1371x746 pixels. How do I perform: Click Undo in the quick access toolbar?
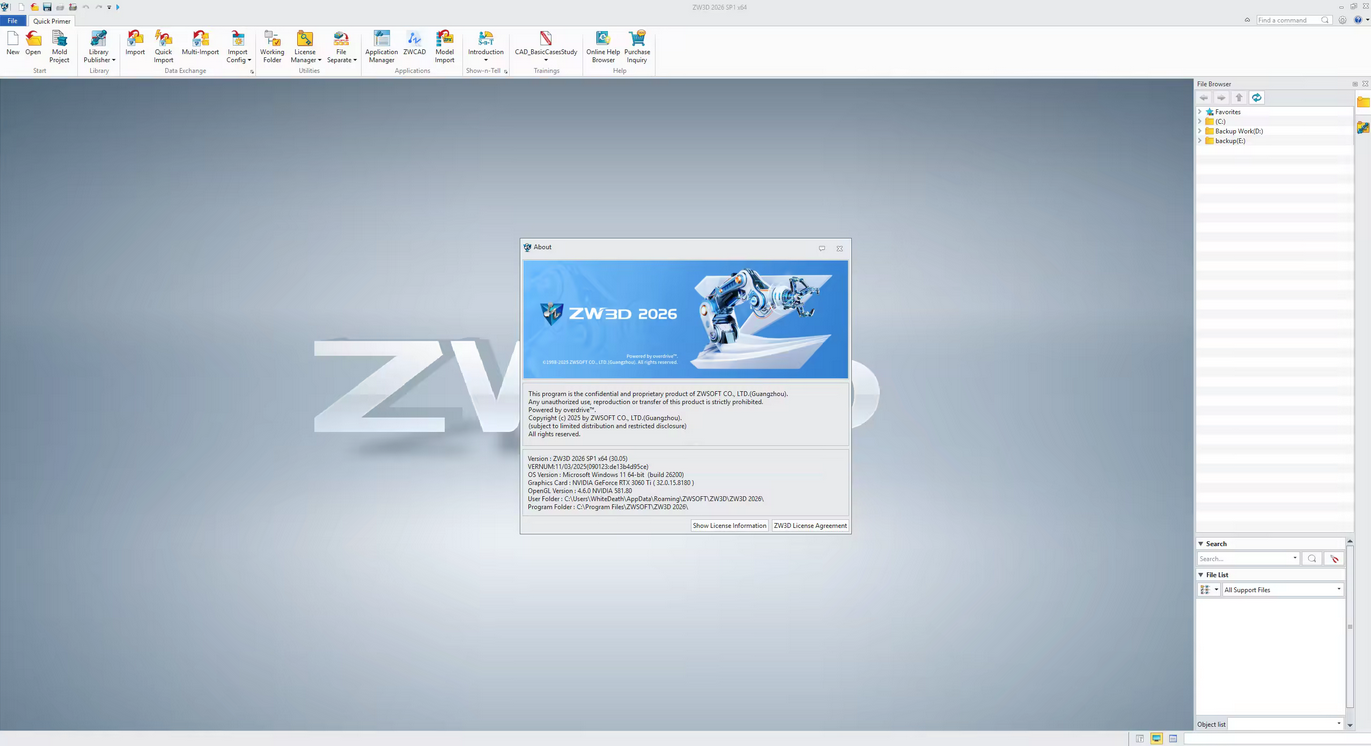(x=86, y=7)
